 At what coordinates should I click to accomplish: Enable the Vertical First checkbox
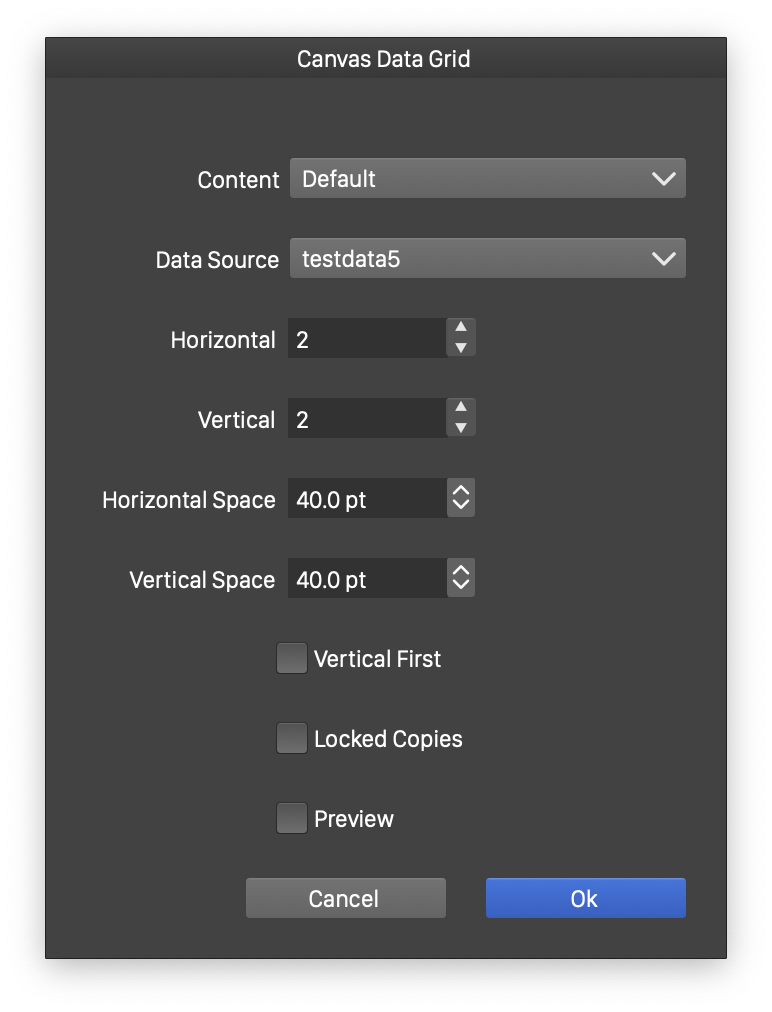[292, 659]
